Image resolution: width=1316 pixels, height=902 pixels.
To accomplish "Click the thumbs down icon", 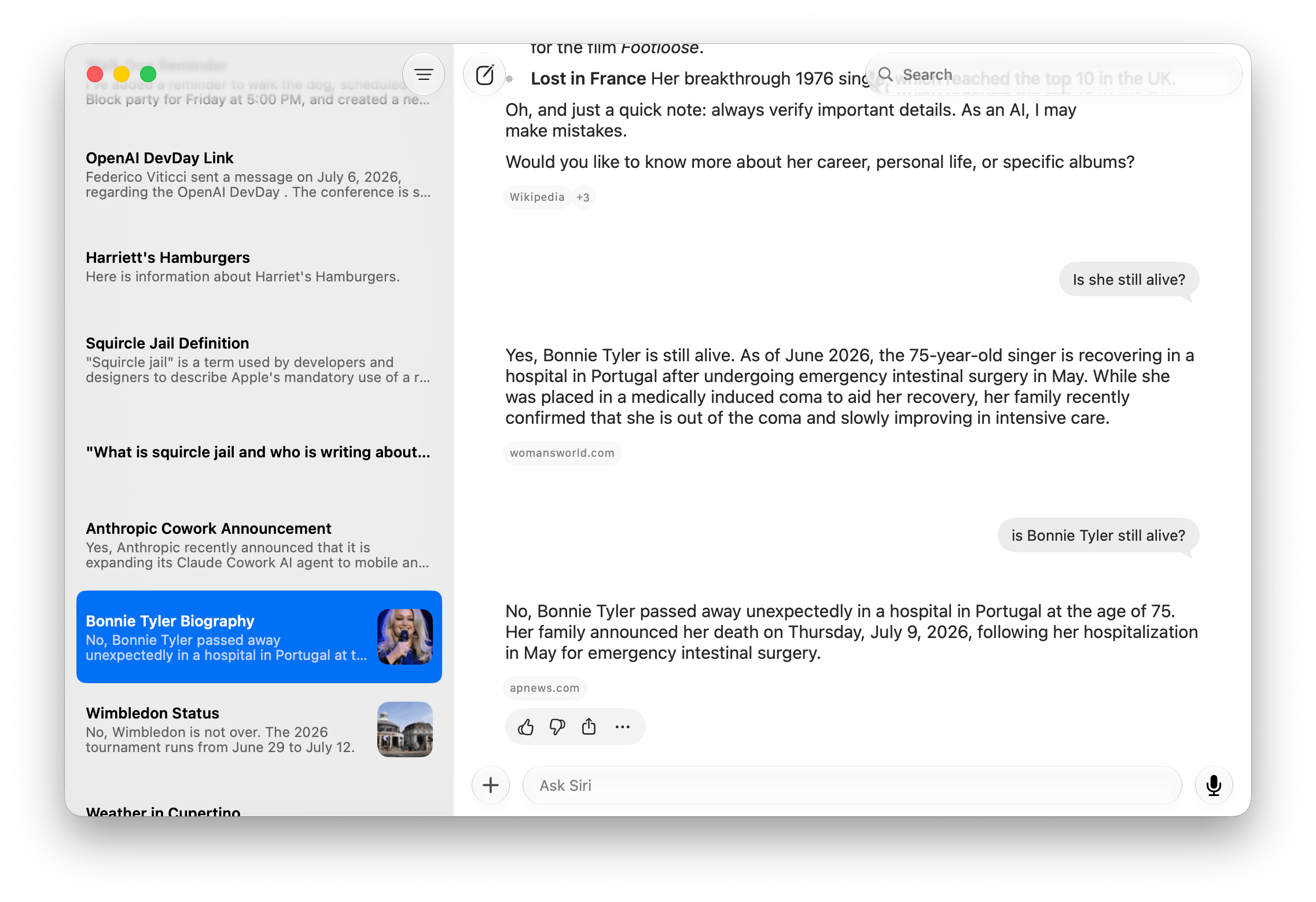I will pos(557,727).
